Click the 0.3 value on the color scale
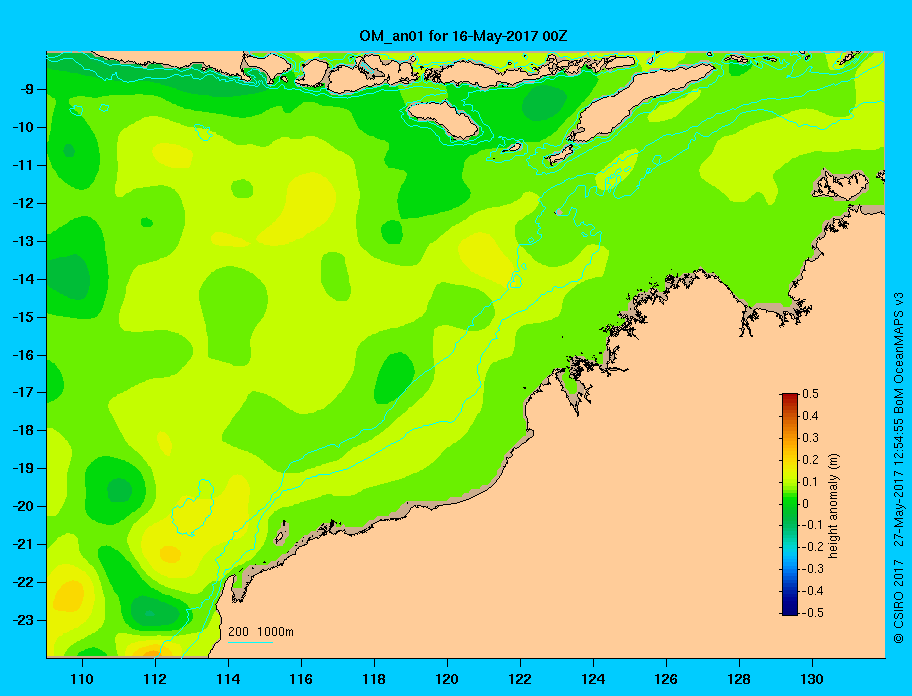912x696 pixels. [x=810, y=438]
